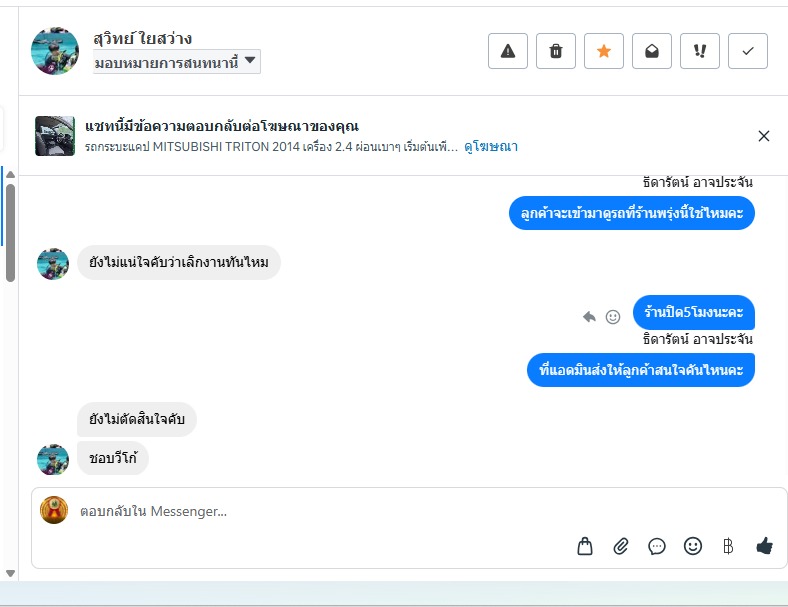
Task: Mark conversation unread with envelope icon
Action: tap(652, 51)
